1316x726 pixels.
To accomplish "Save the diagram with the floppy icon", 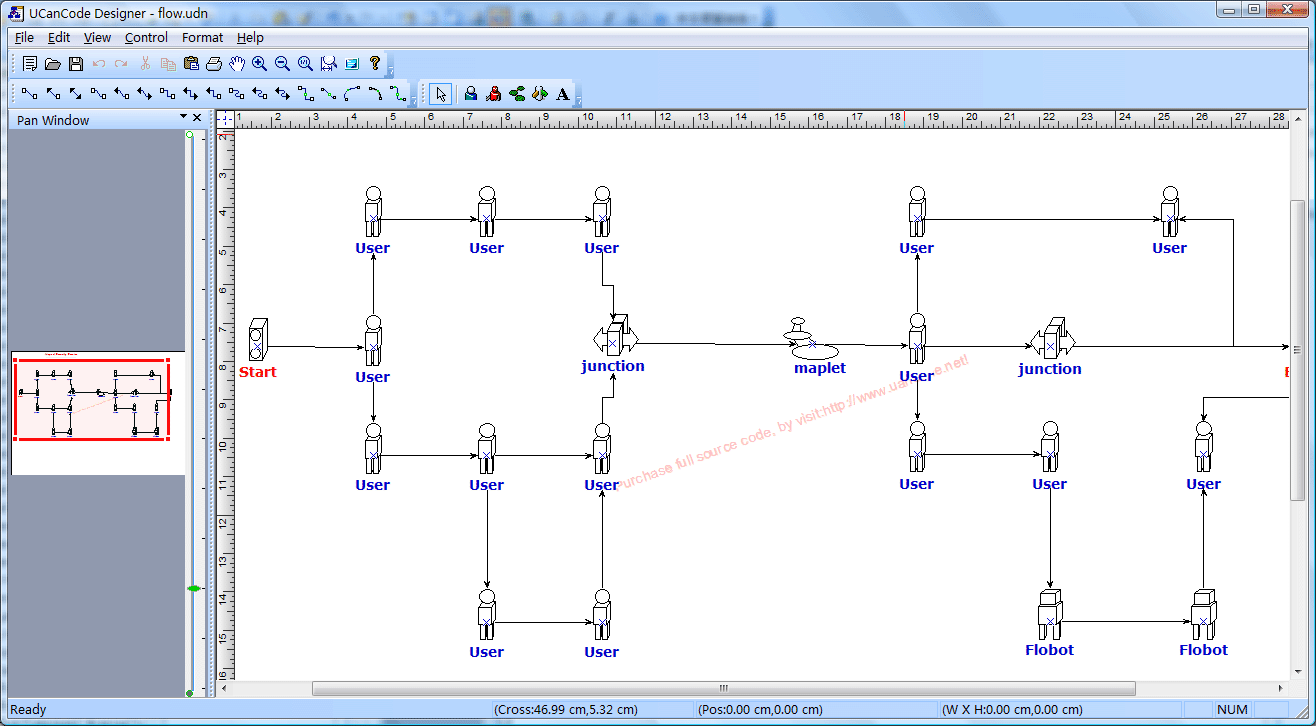I will 76,64.
